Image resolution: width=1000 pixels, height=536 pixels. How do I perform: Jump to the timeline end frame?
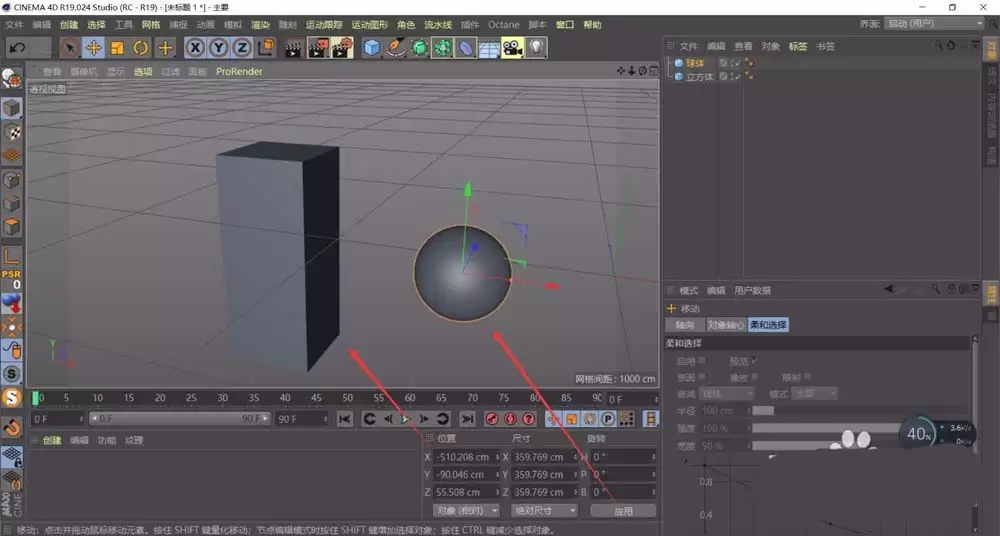click(467, 419)
